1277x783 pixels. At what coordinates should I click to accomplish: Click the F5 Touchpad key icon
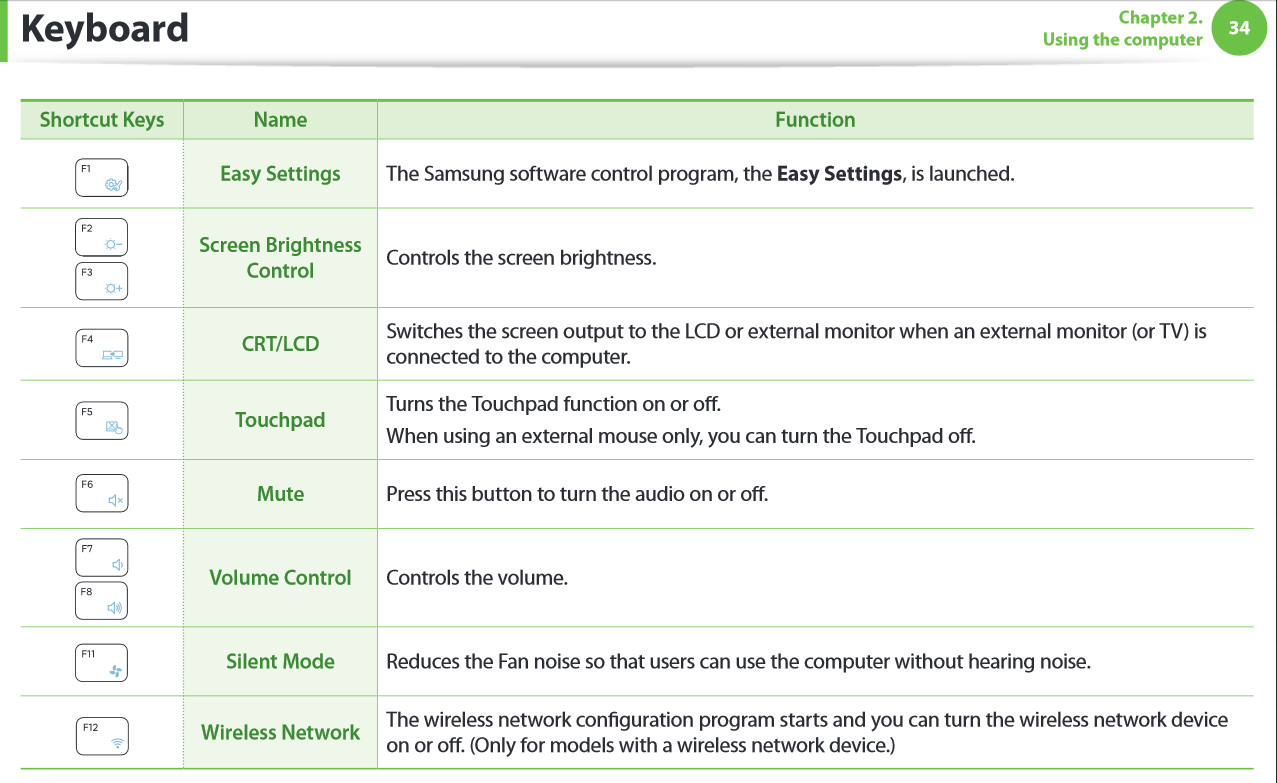click(102, 420)
